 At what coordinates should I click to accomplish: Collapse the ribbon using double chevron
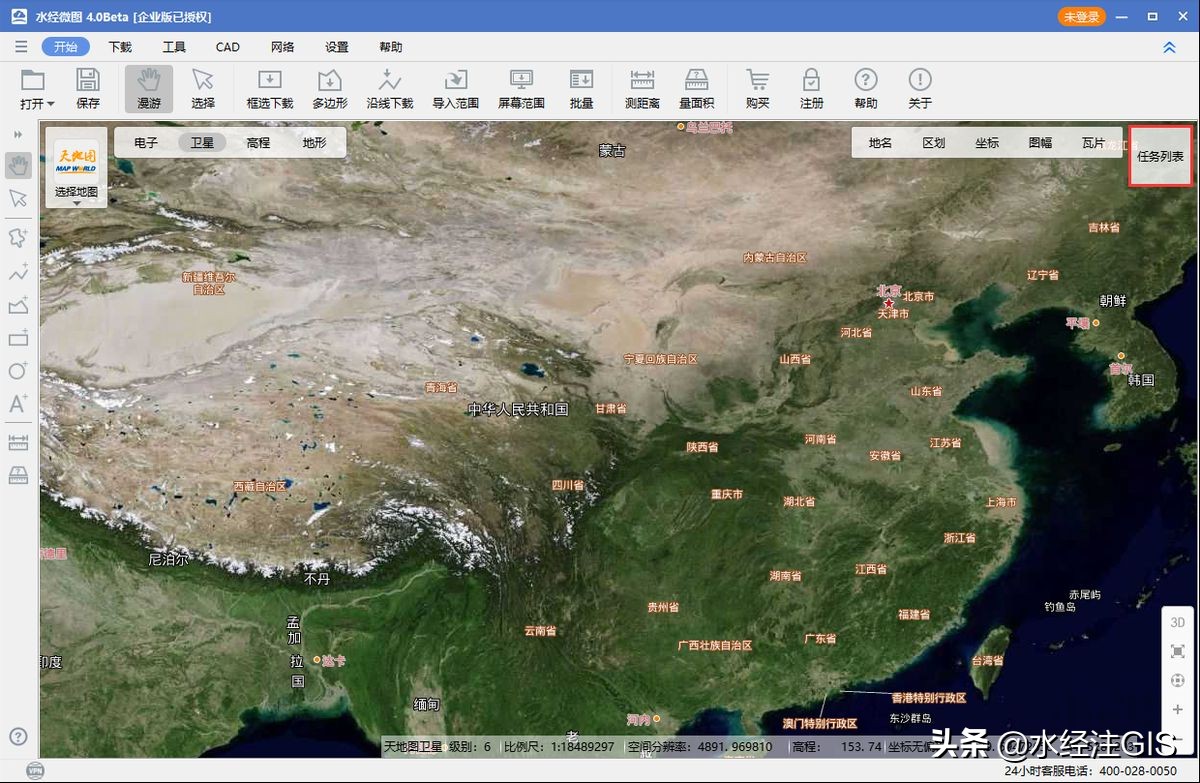click(1169, 47)
